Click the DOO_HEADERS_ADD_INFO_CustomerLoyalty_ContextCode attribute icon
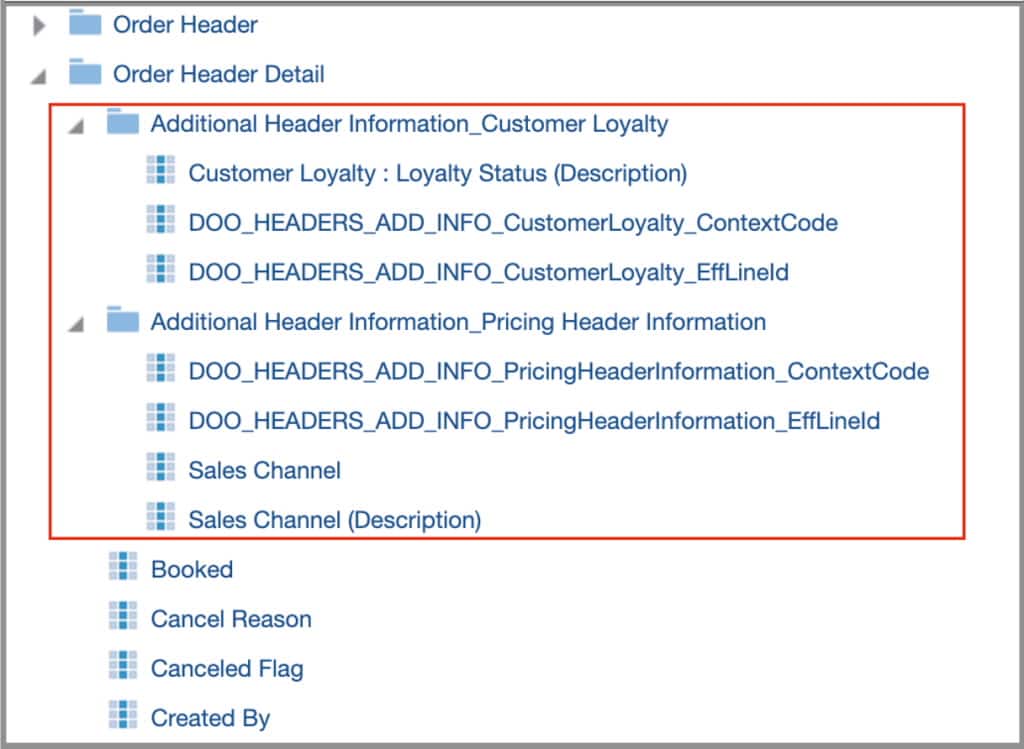1024x749 pixels. [161, 222]
